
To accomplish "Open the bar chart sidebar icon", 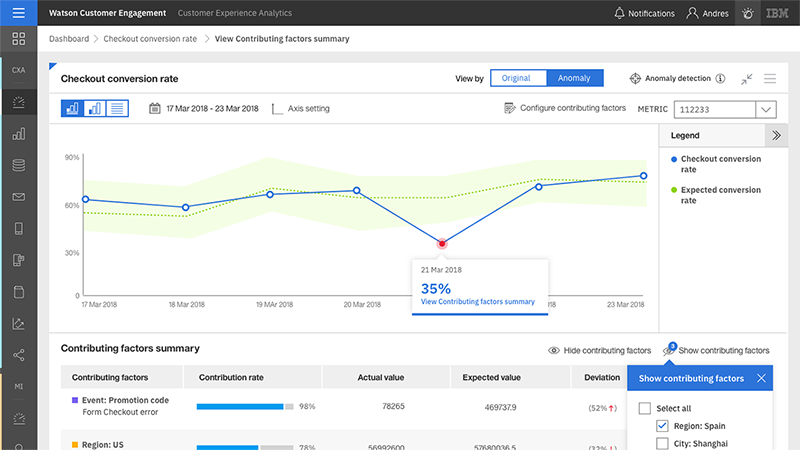I will 18,134.
